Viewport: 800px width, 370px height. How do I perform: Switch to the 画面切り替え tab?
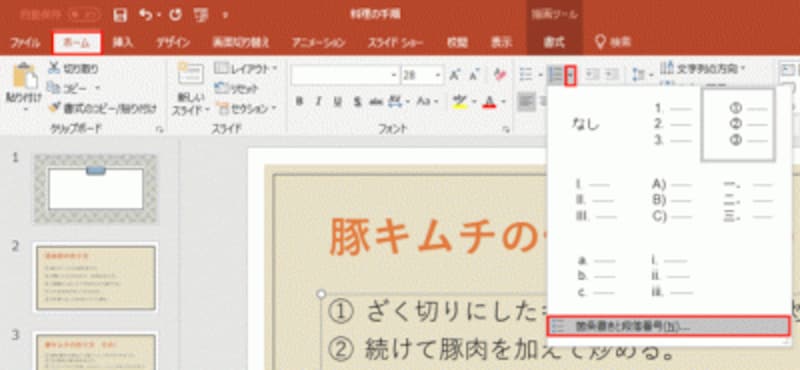241,43
